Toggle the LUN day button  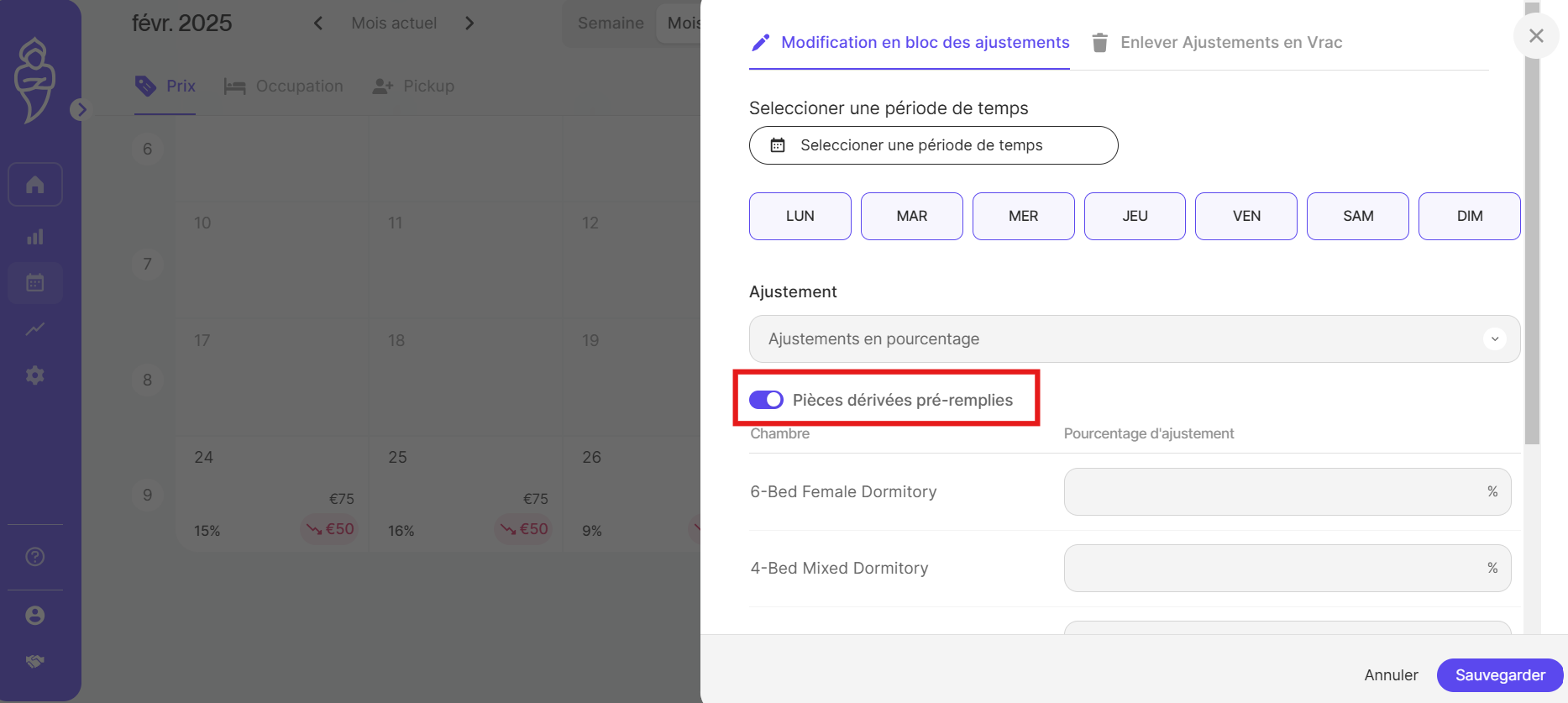click(800, 216)
